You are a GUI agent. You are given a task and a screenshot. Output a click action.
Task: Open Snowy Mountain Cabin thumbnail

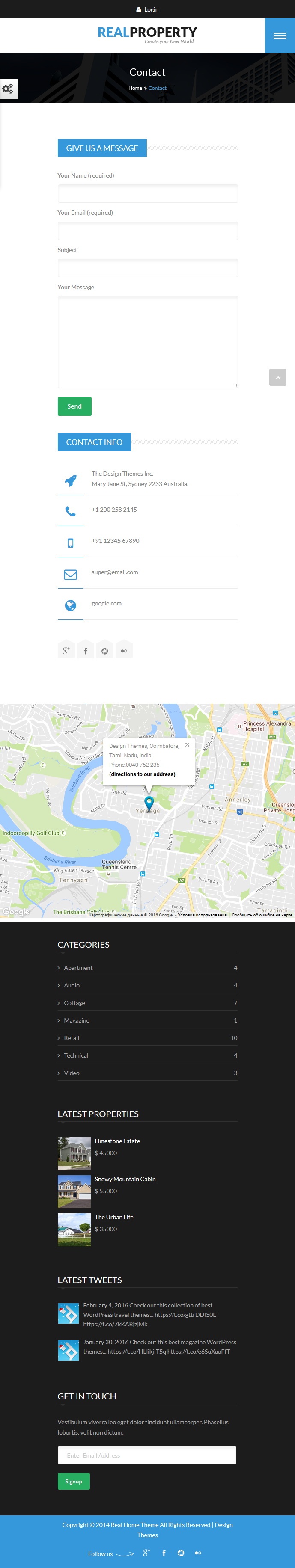pyautogui.click(x=74, y=1191)
